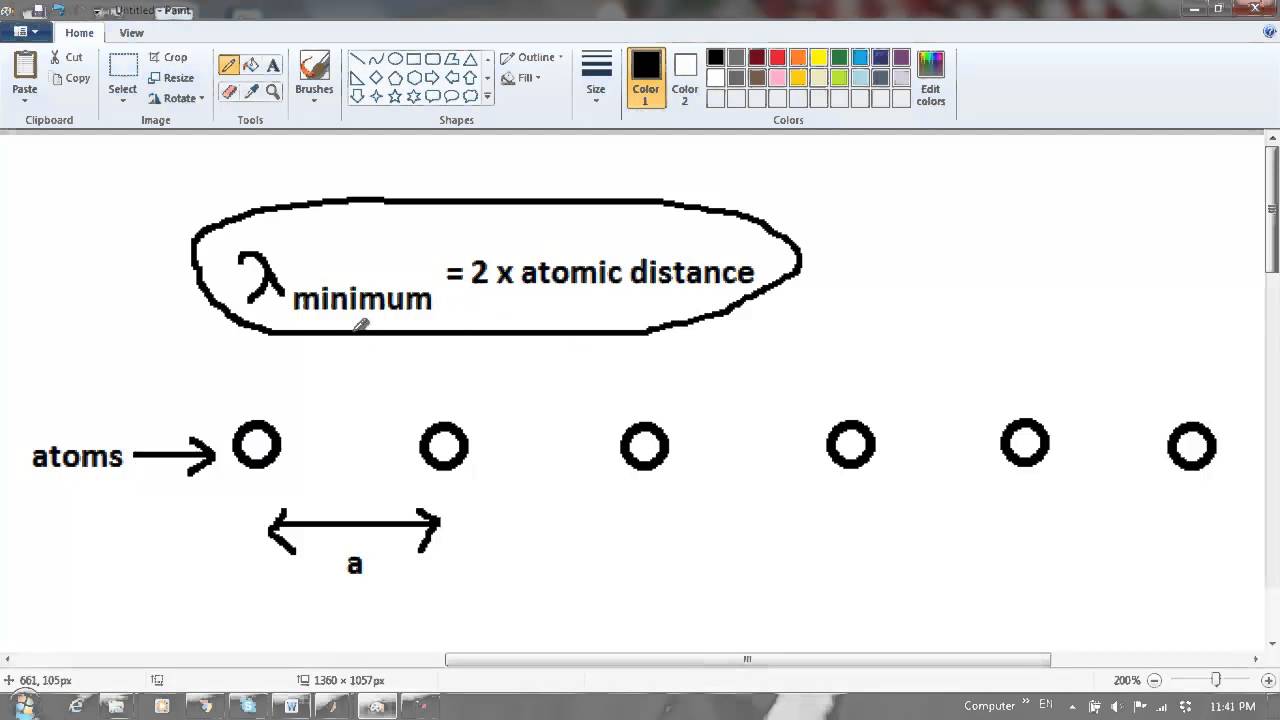Activate the Magnifier tool
The height and width of the screenshot is (720, 1280).
coord(273,91)
